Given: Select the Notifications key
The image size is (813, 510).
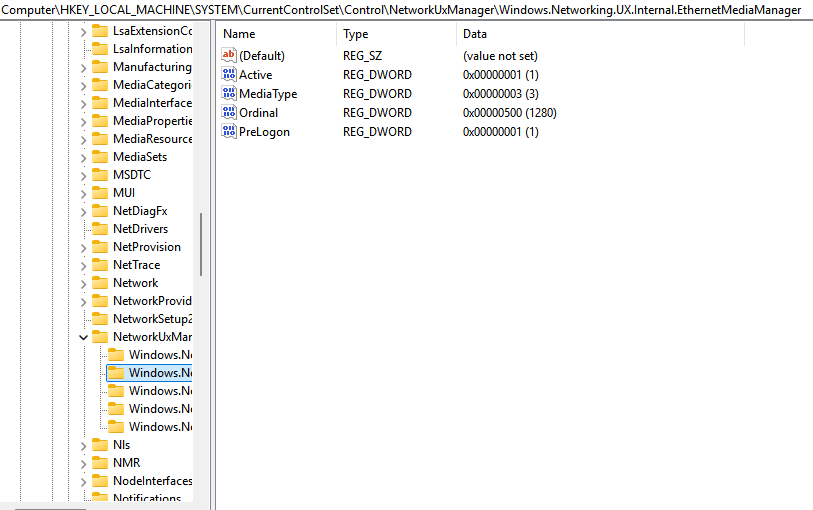Looking at the screenshot, I should tap(147, 498).
